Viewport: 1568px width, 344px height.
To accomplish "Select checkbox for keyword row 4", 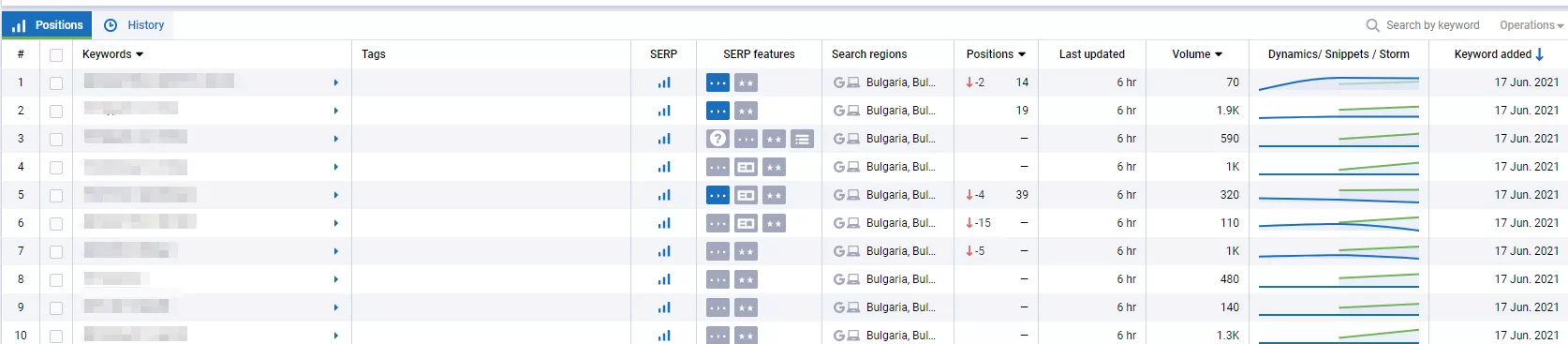I will [56, 168].
